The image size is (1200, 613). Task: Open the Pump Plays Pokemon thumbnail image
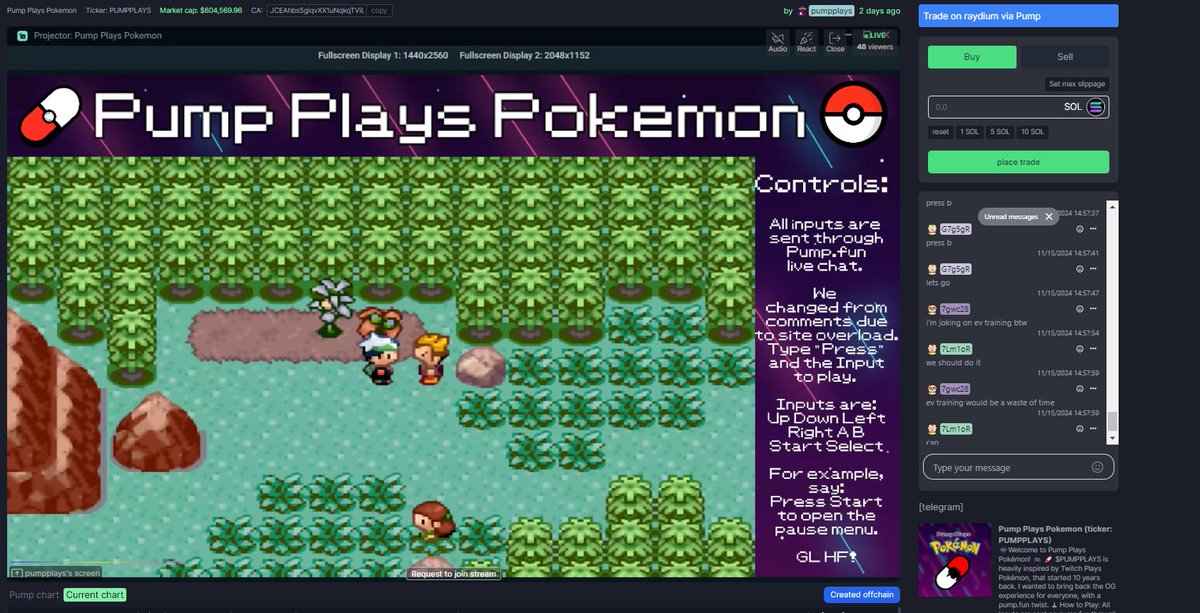[954, 562]
